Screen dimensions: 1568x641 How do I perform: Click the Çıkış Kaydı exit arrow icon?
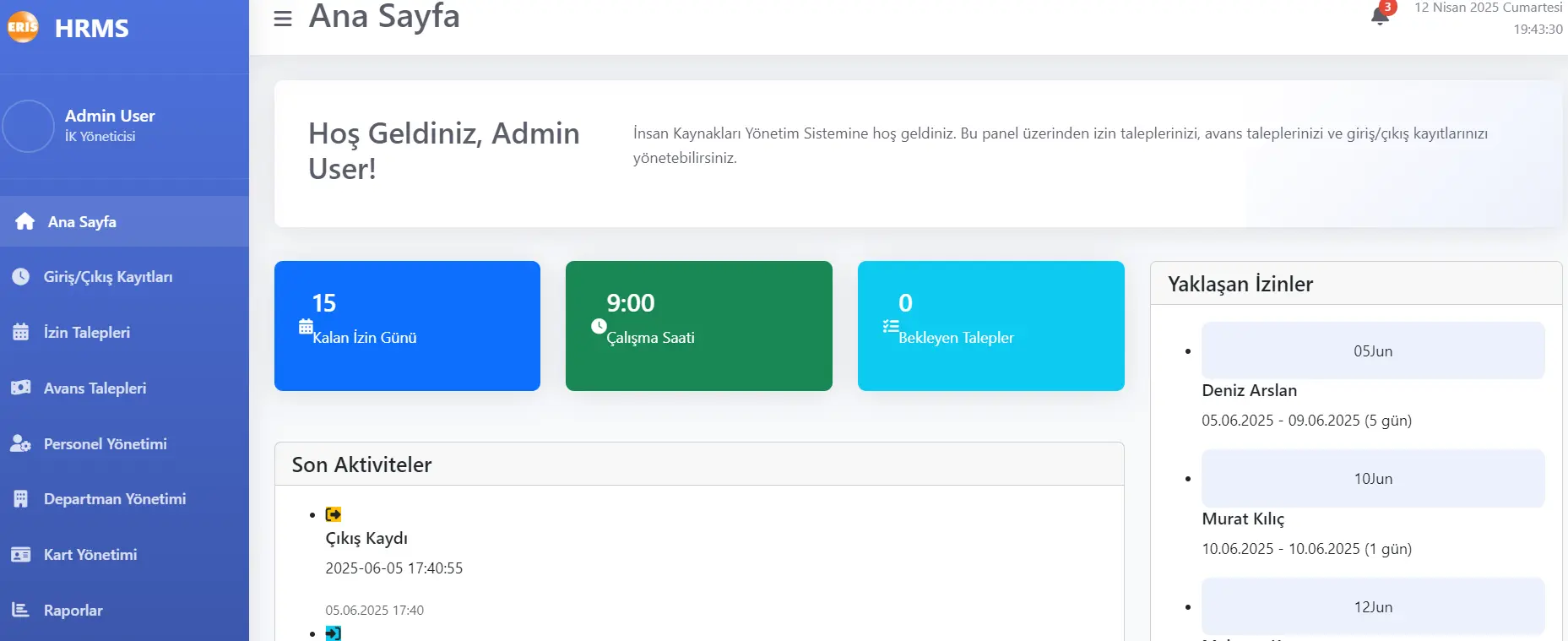click(x=333, y=513)
